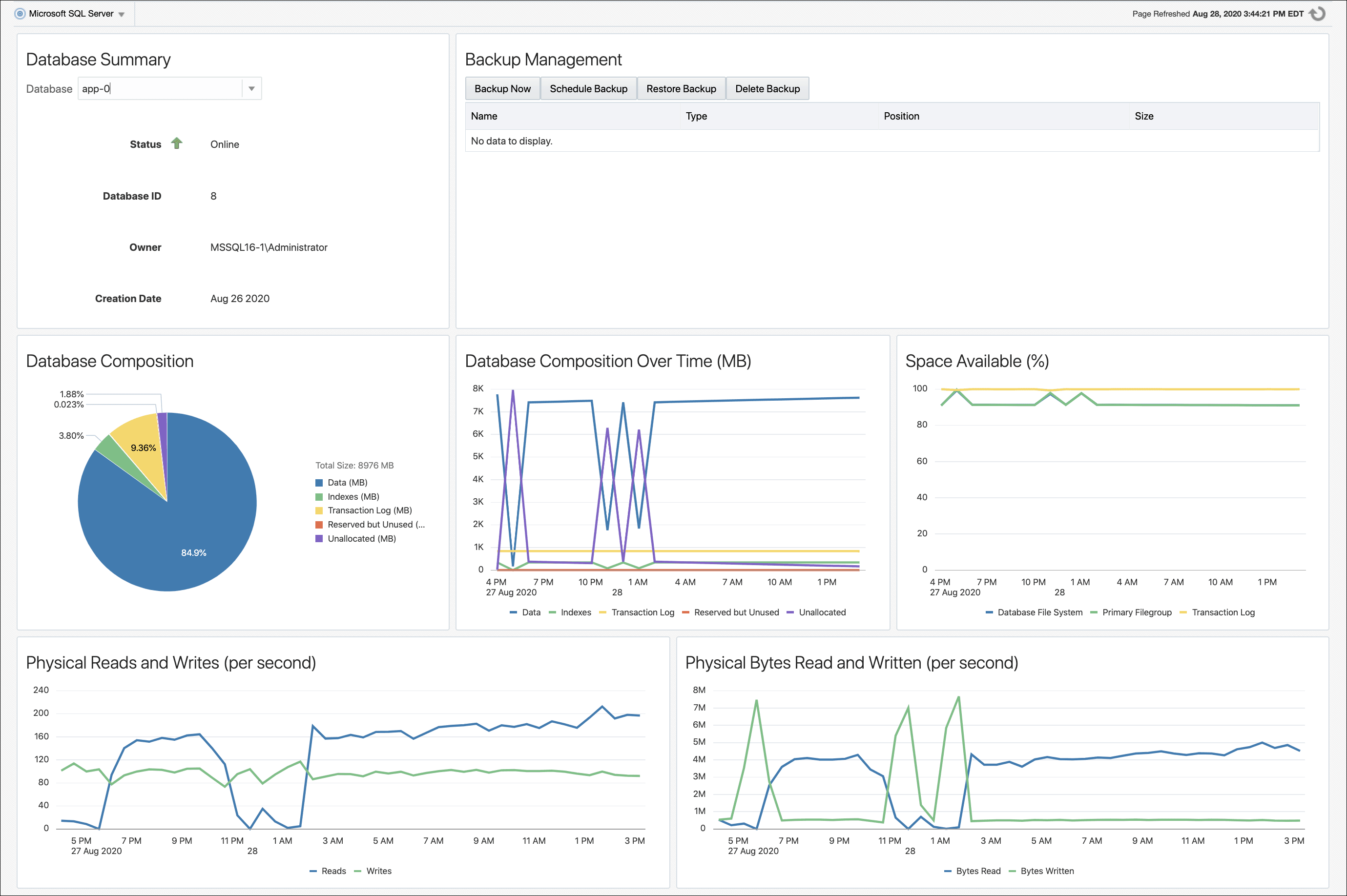Screen dimensions: 1347x896
Task: Expand the dropdown arrow beside Microsoft SQL Server
Action: click(x=121, y=13)
